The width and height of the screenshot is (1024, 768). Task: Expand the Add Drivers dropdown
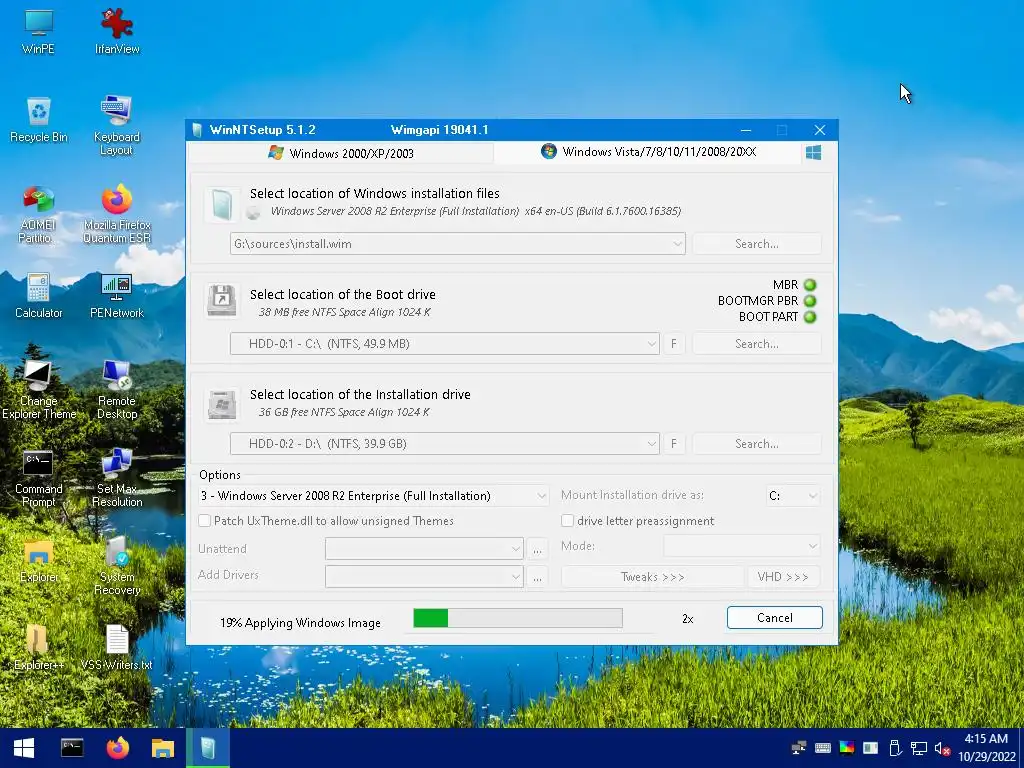pyautogui.click(x=515, y=577)
